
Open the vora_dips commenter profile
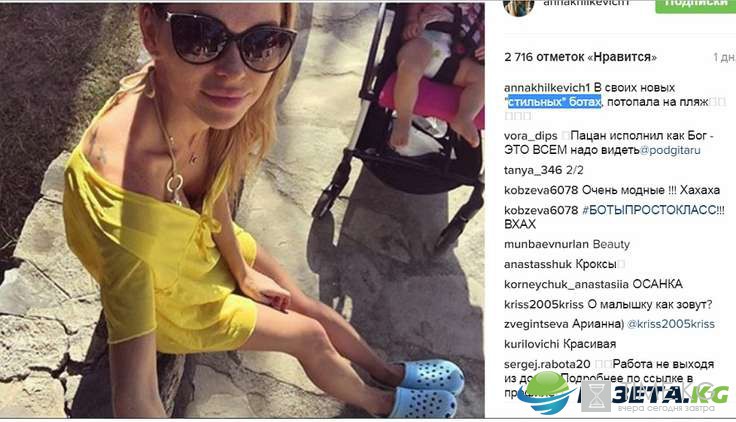pyautogui.click(x=530, y=136)
